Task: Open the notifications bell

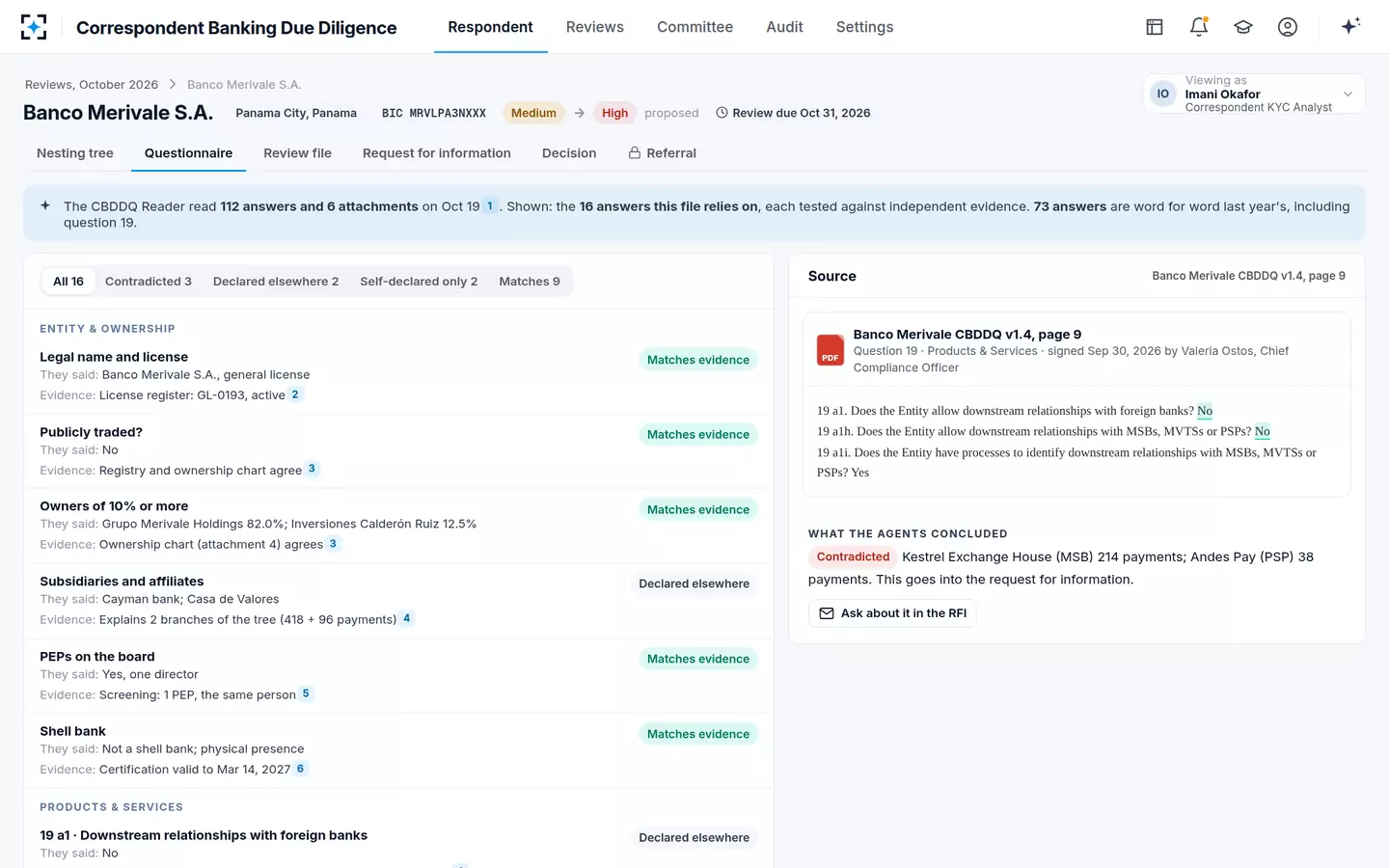Action: pos(1199,27)
